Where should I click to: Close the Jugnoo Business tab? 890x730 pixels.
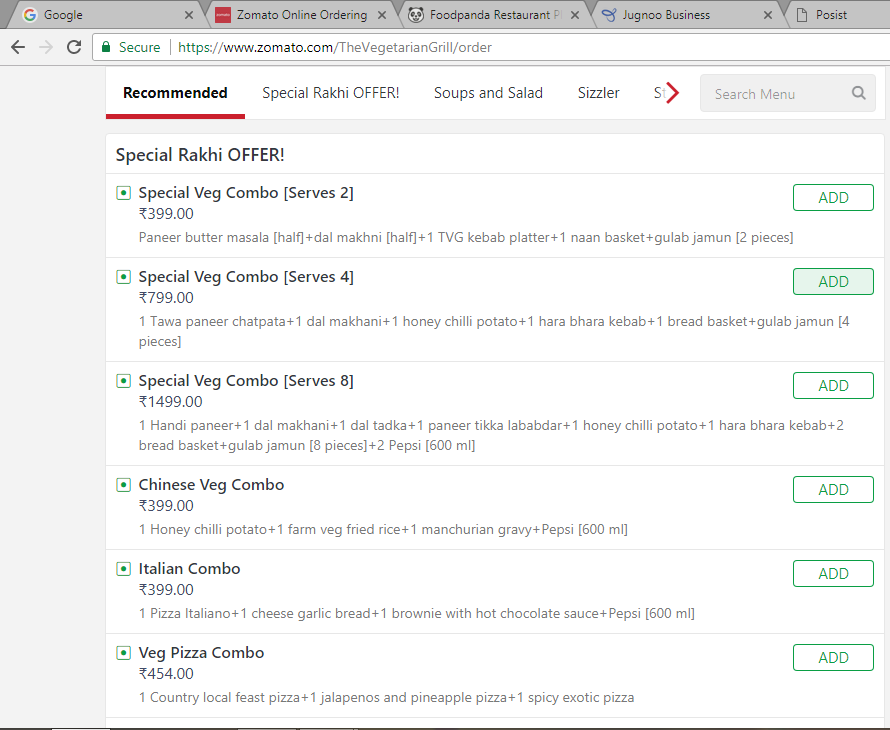768,15
